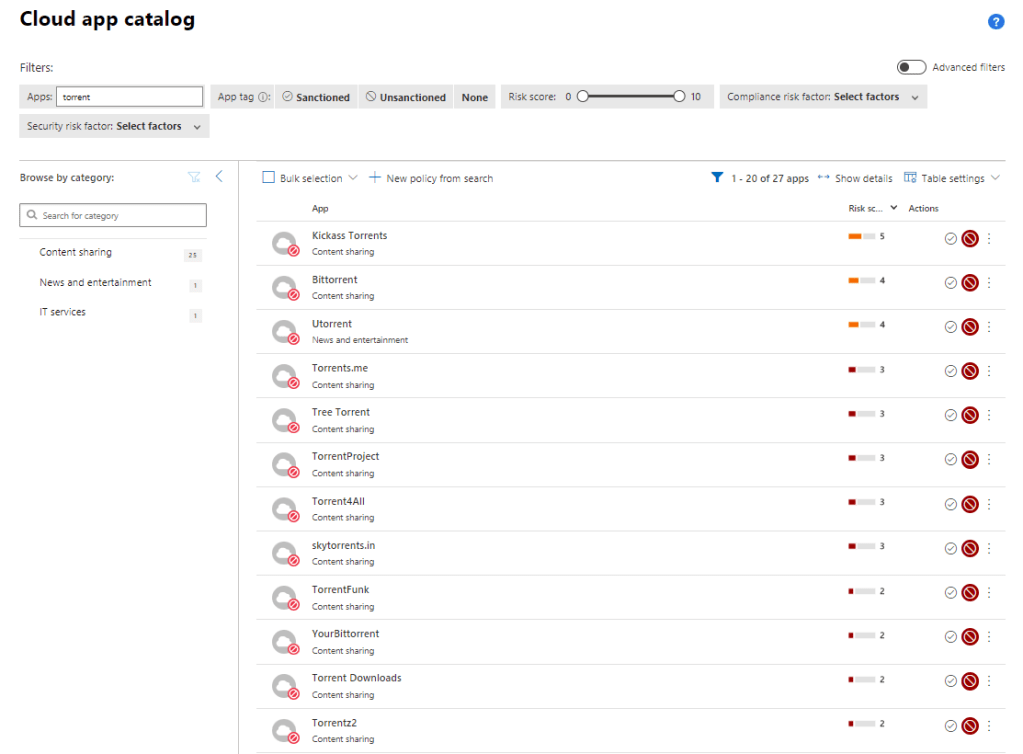Select the IT services category
The image size is (1023, 754).
click(x=63, y=313)
